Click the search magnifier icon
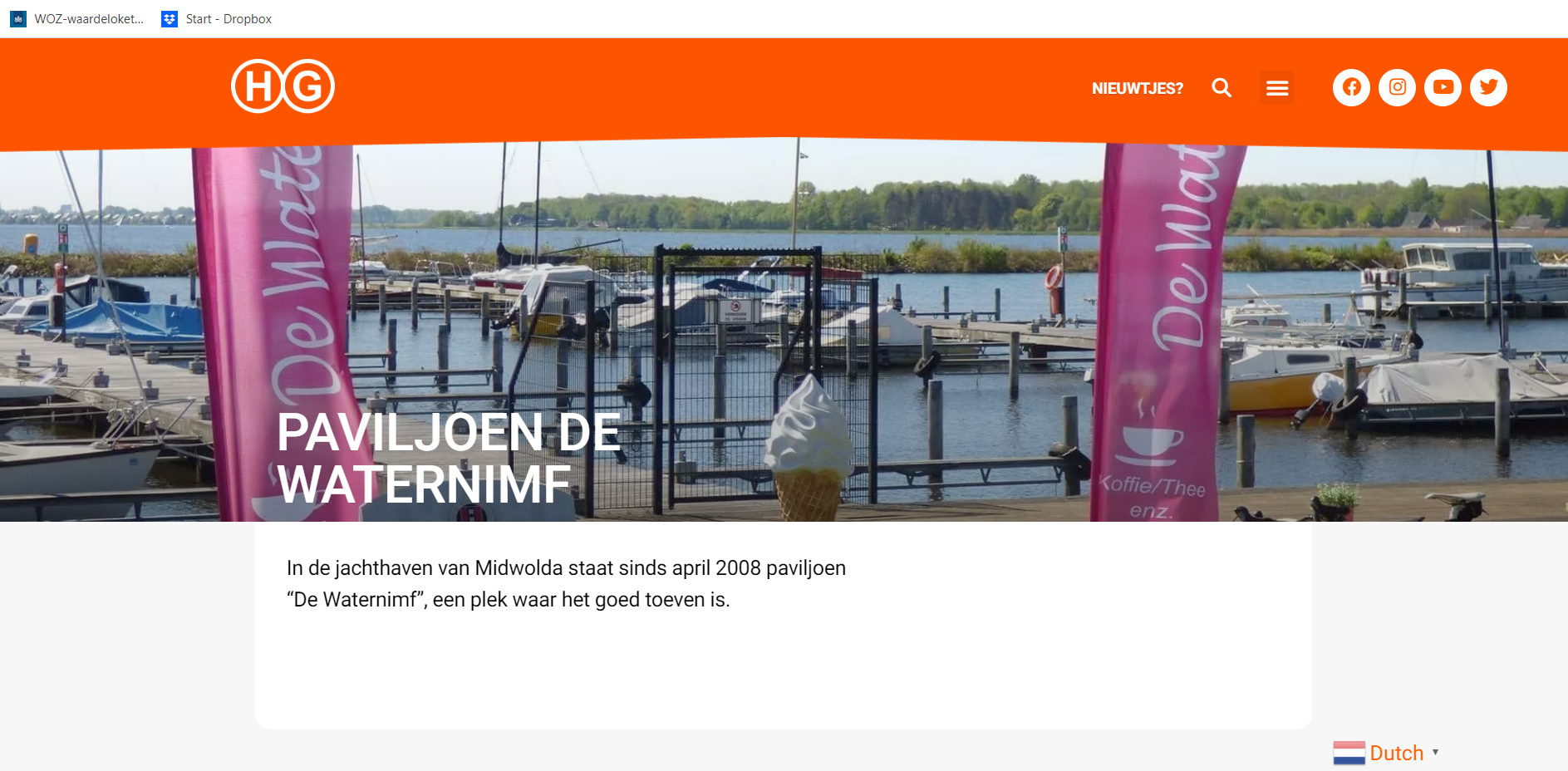This screenshot has width=1568, height=771. point(1221,87)
